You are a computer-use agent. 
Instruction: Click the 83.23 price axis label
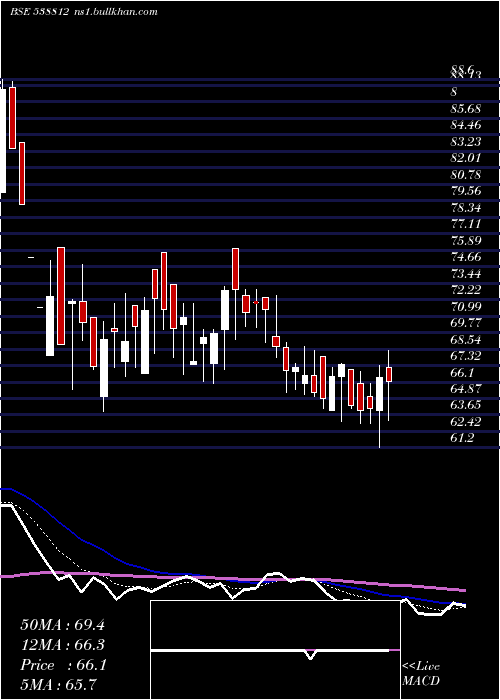pyautogui.click(x=465, y=142)
